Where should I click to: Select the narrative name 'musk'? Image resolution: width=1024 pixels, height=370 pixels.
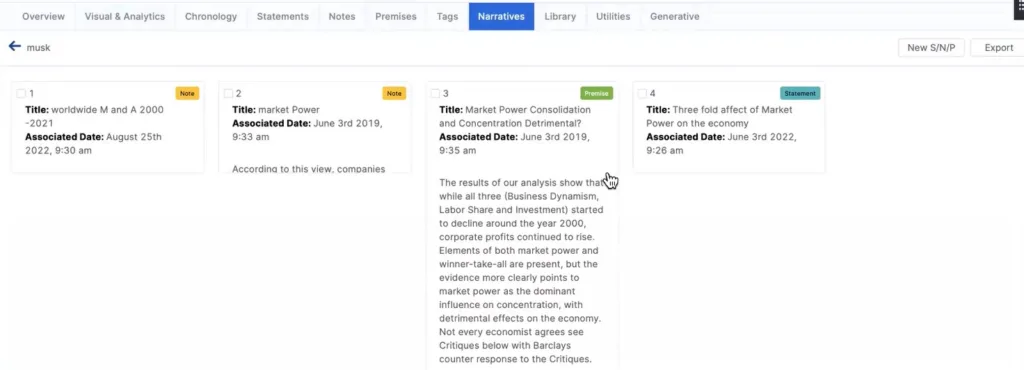click(39, 48)
